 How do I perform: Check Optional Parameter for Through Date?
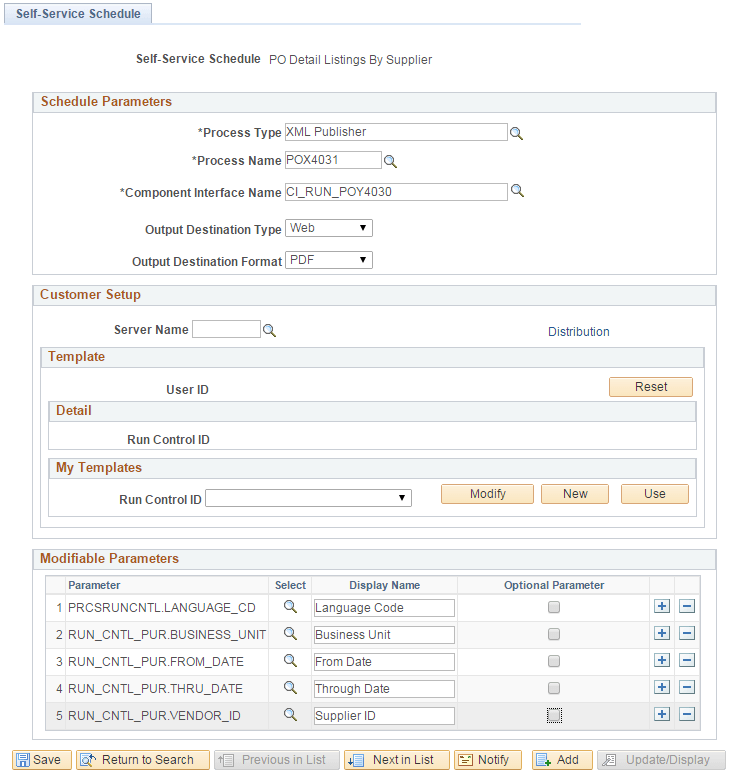coord(554,688)
